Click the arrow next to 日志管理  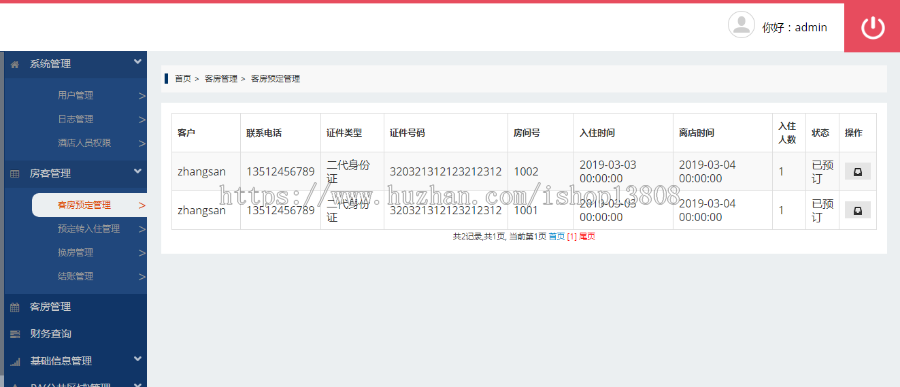[x=142, y=120]
